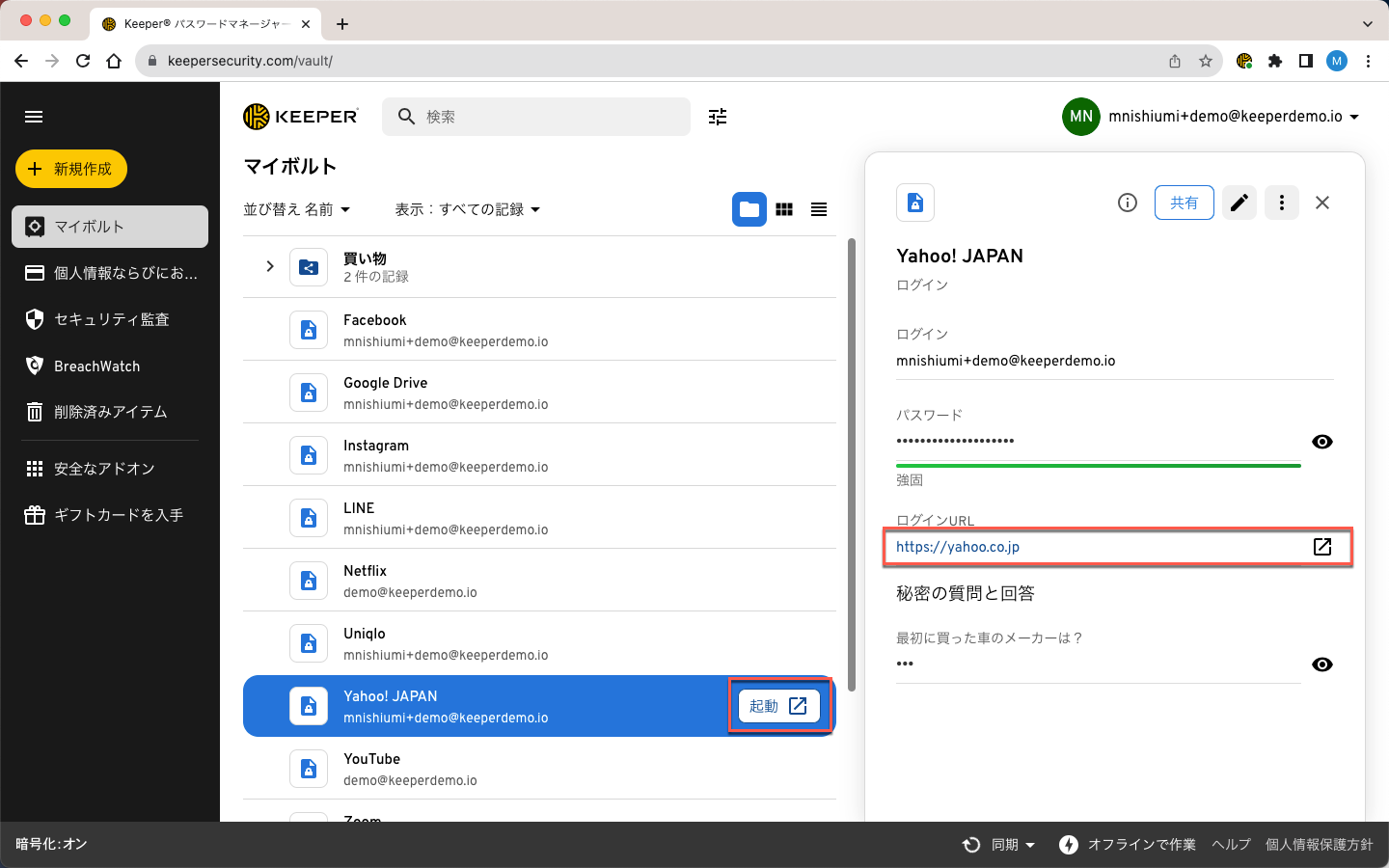1389x868 pixels.
Task: Click in the 検索 search field
Action: click(x=550, y=117)
